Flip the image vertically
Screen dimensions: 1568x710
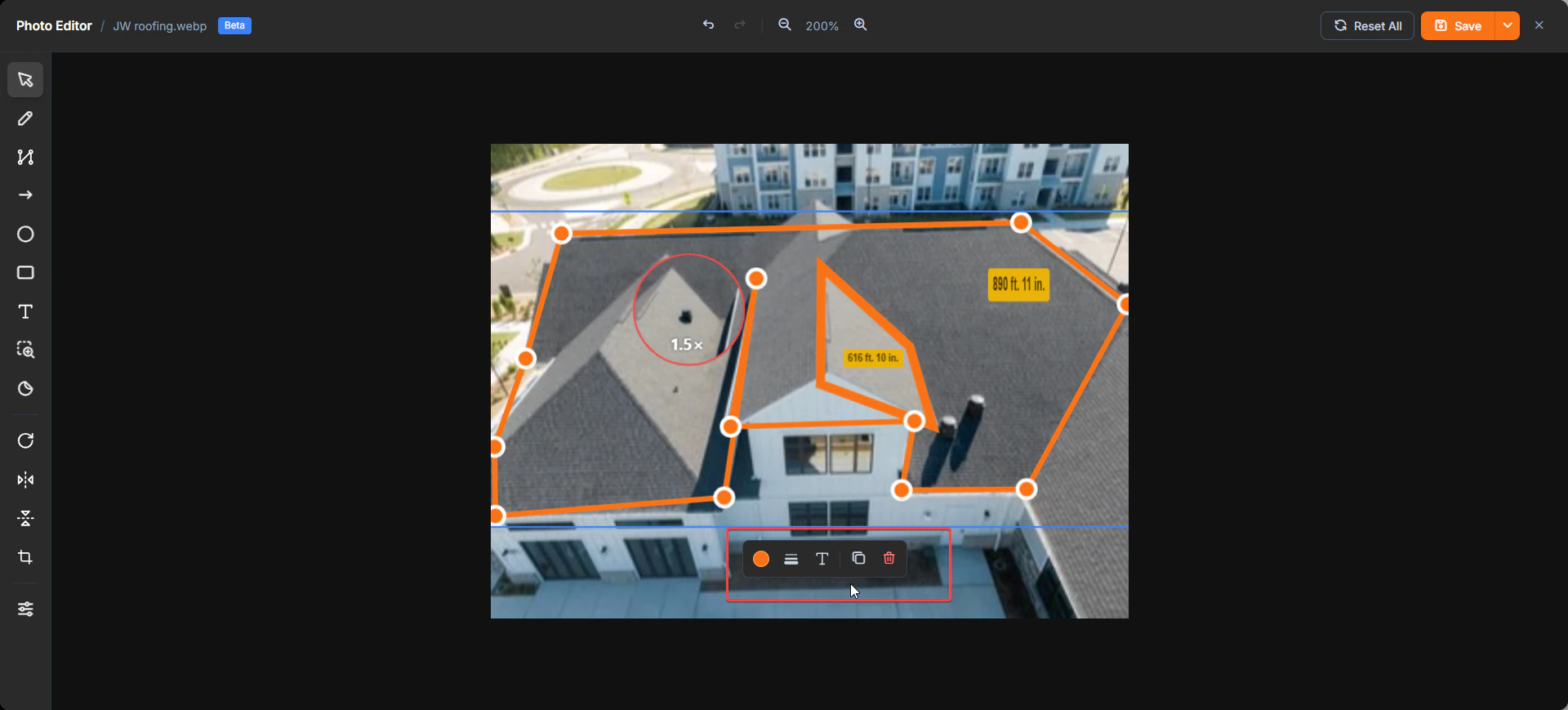coord(25,518)
